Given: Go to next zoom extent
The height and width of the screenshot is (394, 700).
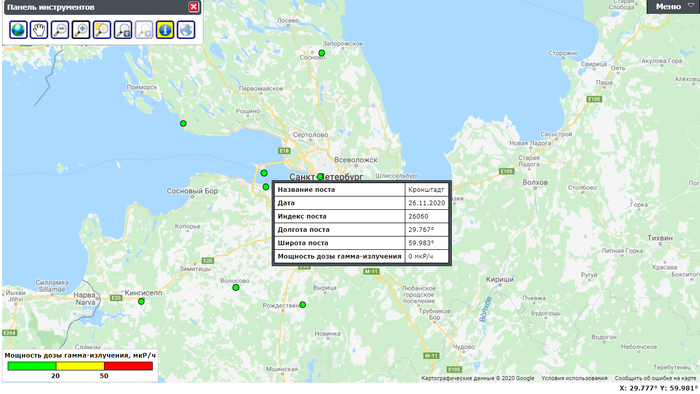Looking at the screenshot, I should coord(144,30).
